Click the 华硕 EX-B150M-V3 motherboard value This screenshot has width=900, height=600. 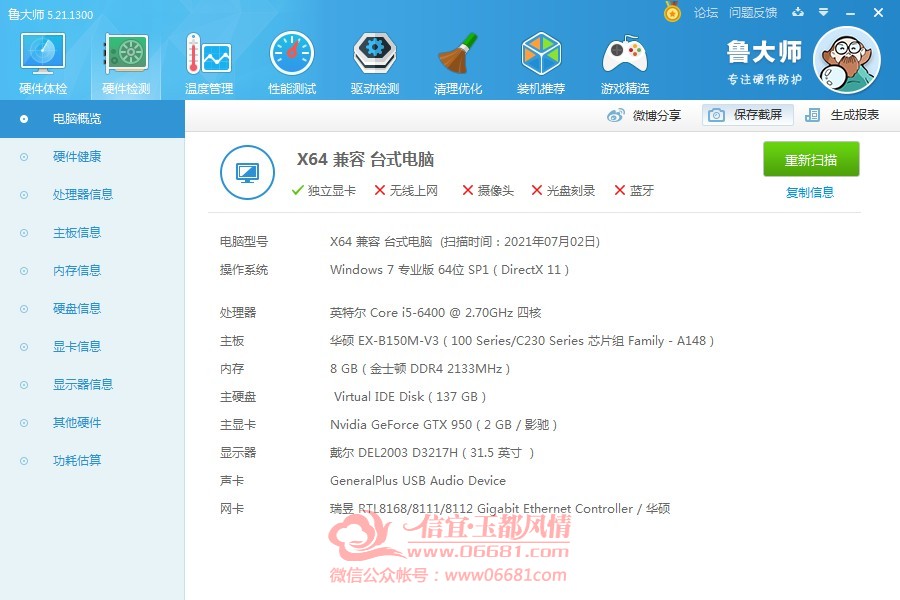click(522, 341)
